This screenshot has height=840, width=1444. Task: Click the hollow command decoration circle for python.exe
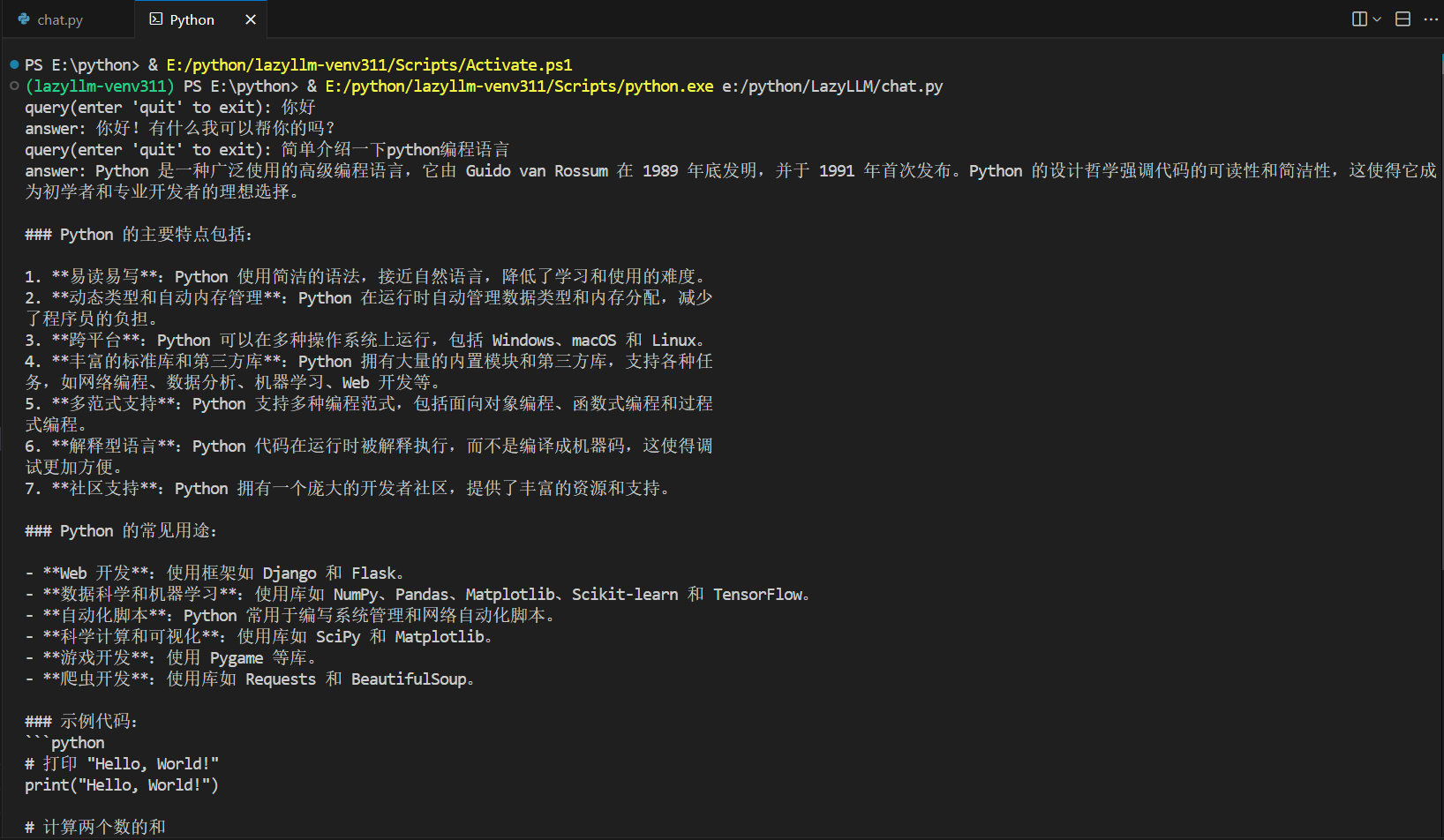click(14, 86)
